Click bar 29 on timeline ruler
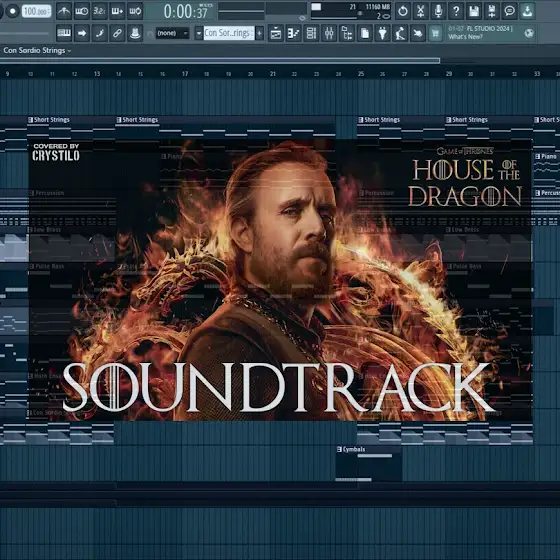Image resolution: width=560 pixels, height=560 pixels. 449,74
